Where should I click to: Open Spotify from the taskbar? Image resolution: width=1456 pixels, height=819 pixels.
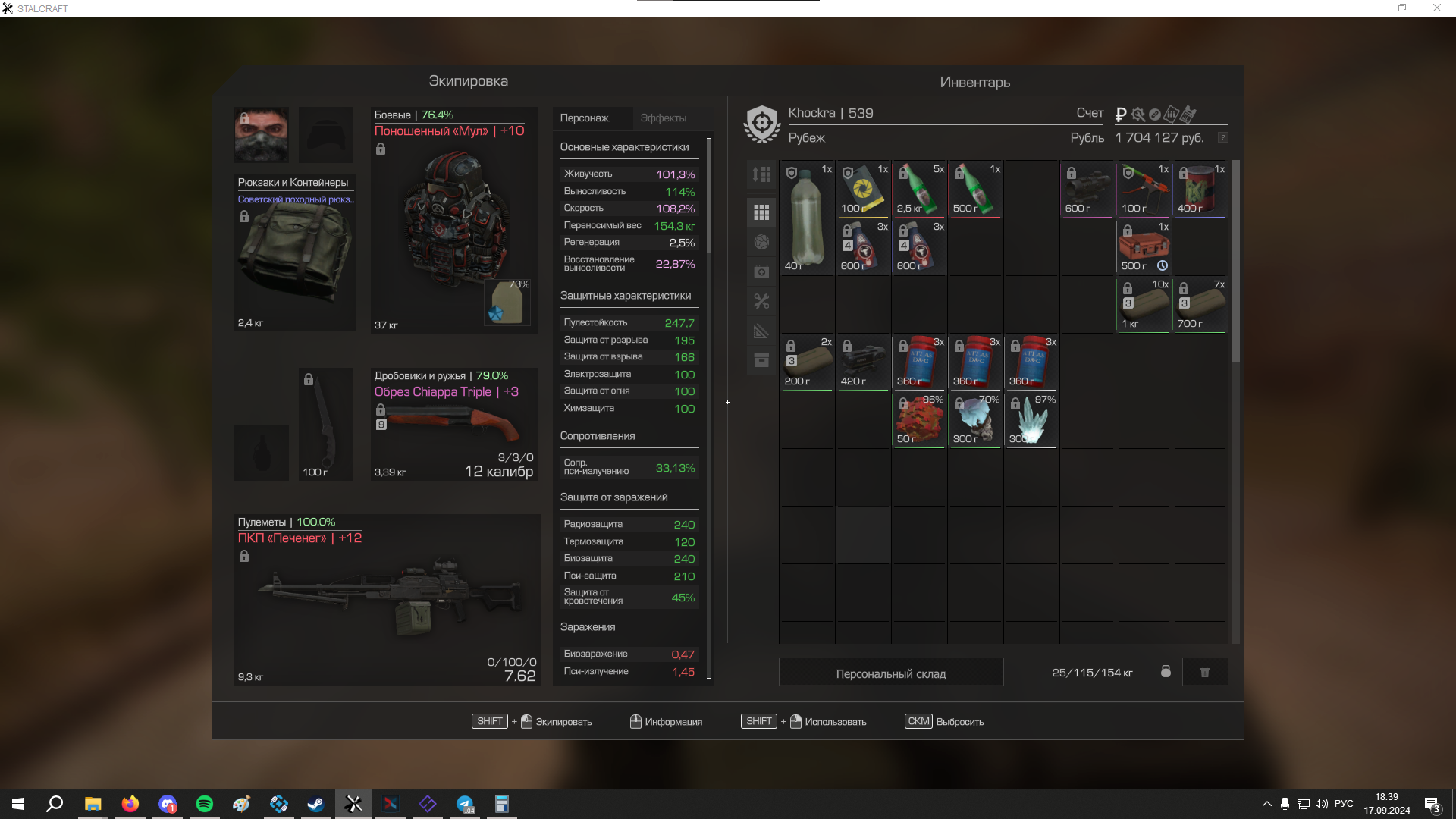(x=205, y=804)
